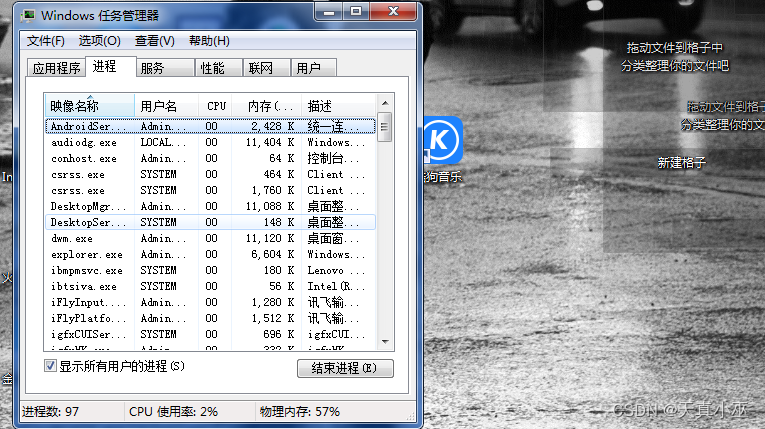This screenshot has width=765, height=429.
Task: Click CPU 使用率: 2% status entry
Action: (173, 411)
